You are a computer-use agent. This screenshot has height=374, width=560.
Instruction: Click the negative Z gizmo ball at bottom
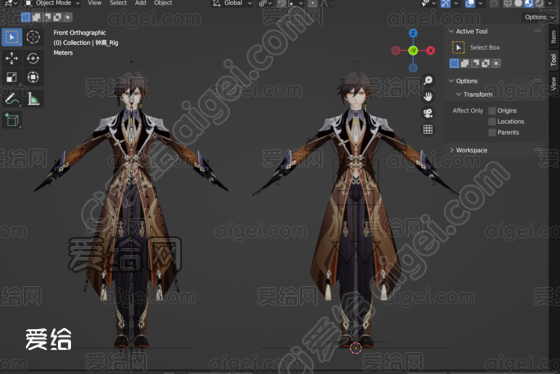tap(413, 68)
